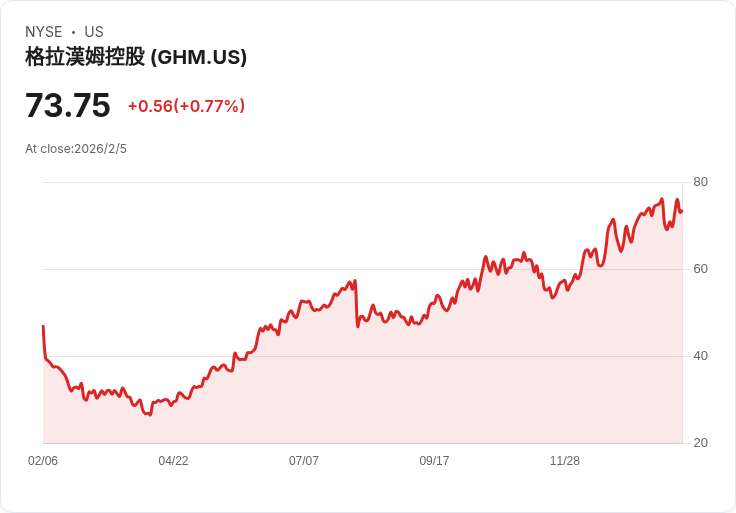
Task: Click the sharp price drop between 07/07 and 09/17
Action: [356, 305]
